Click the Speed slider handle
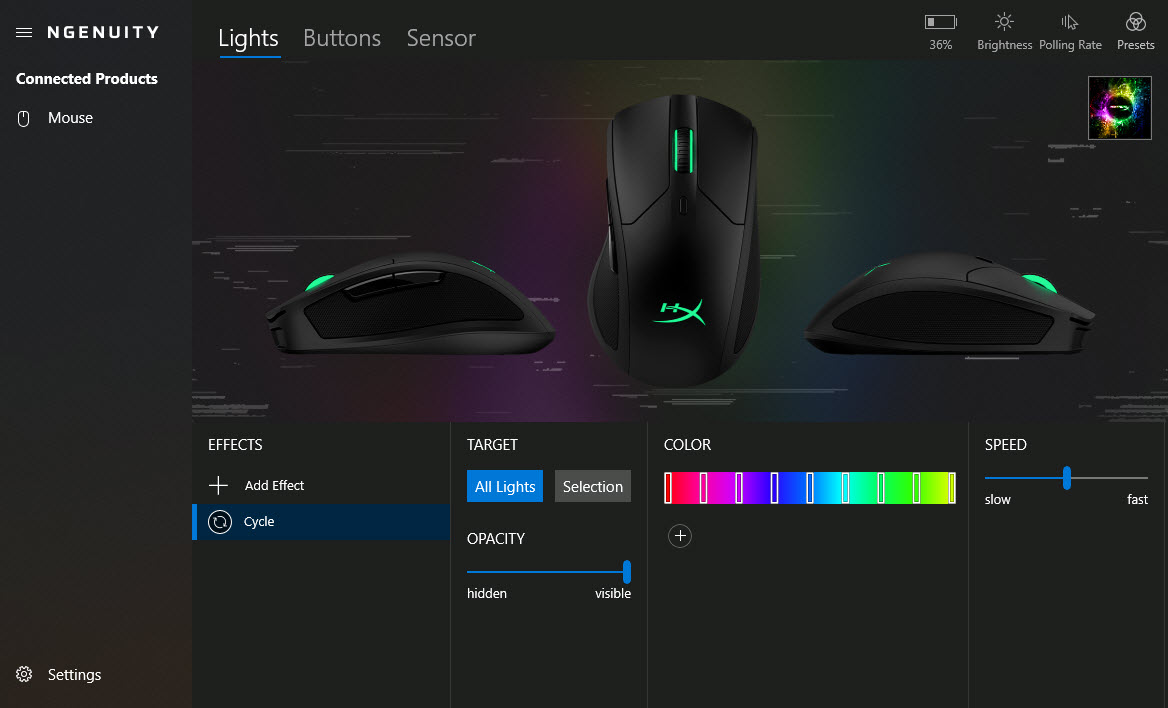Screen dimensions: 1168x708 pos(1067,478)
